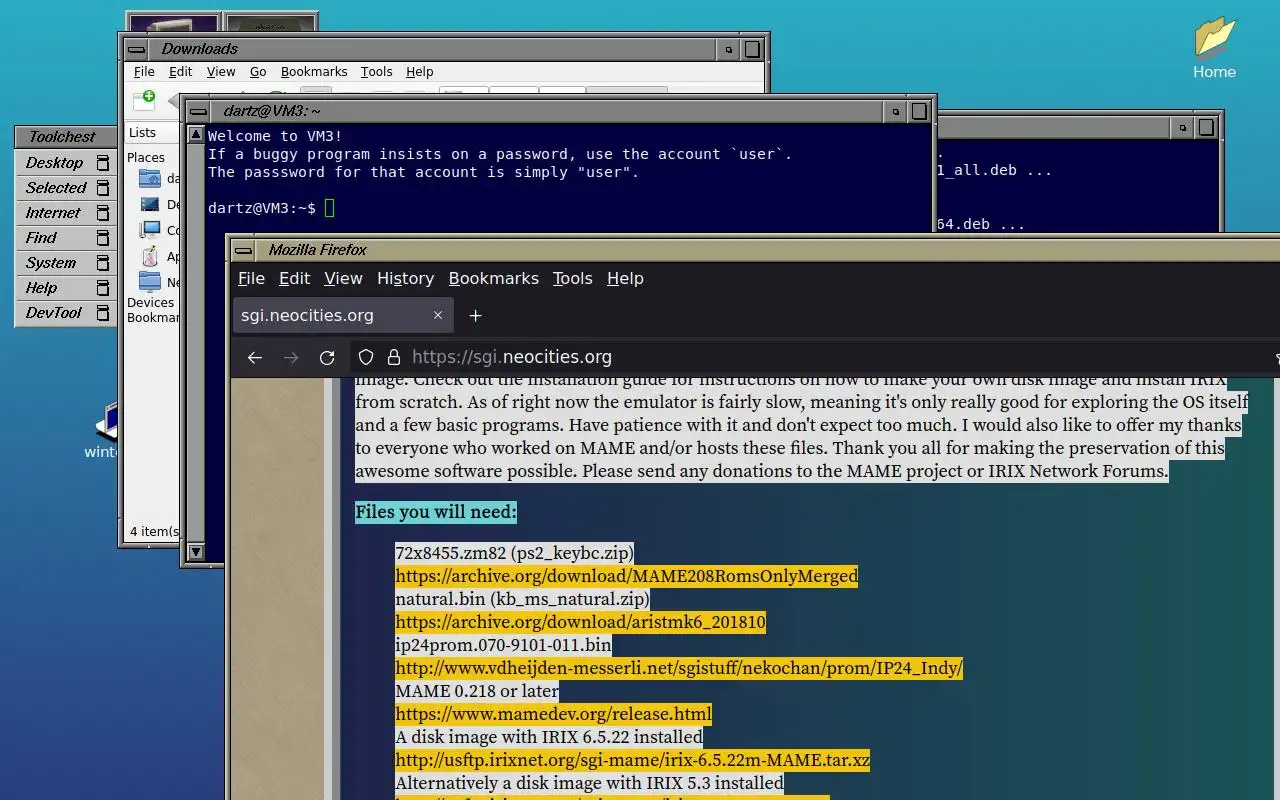This screenshot has height=800, width=1280.
Task: Open File menu in Downloads window
Action: coord(144,72)
